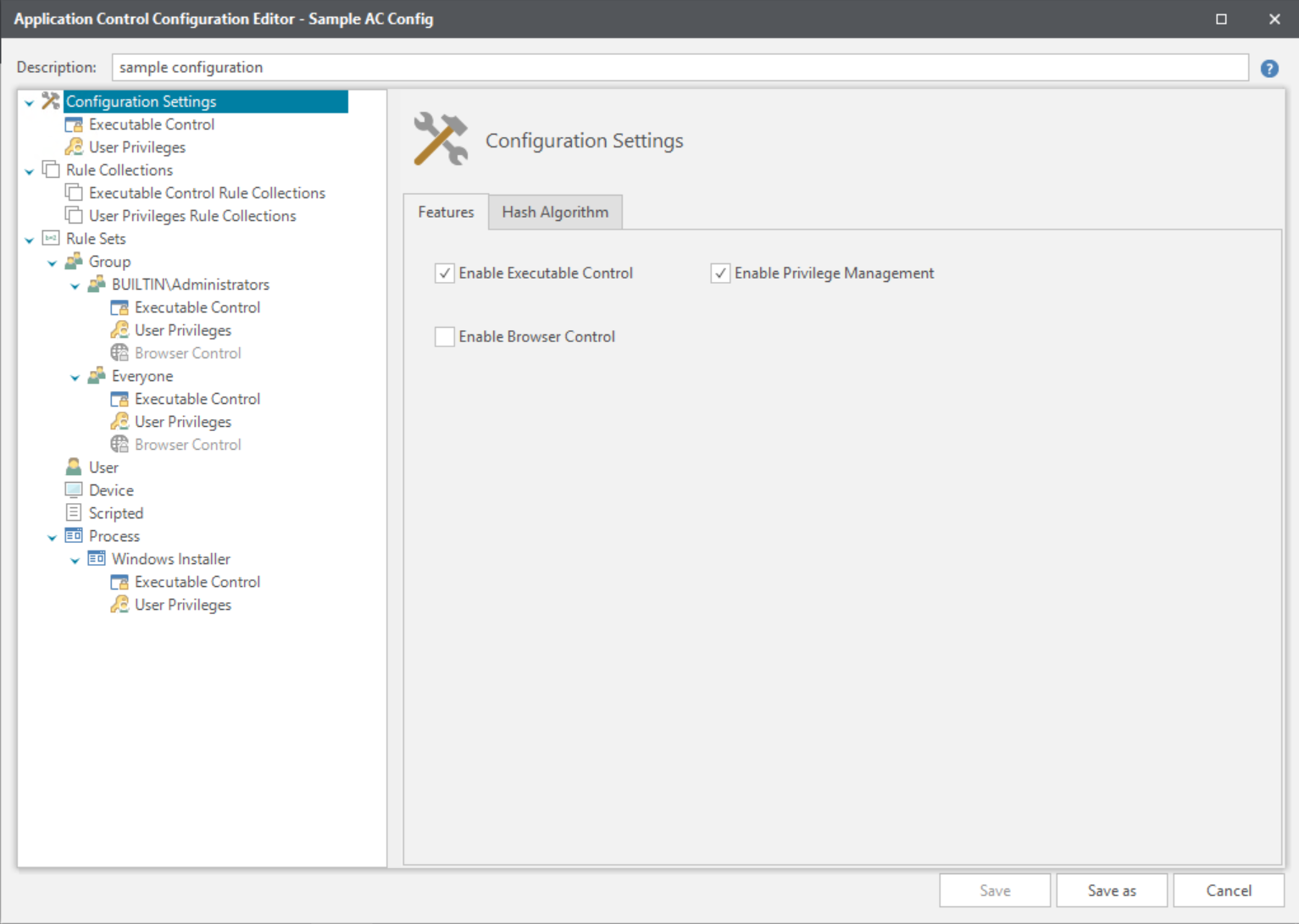Select the Features tab
Viewport: 1299px width, 924px height.
(x=446, y=213)
